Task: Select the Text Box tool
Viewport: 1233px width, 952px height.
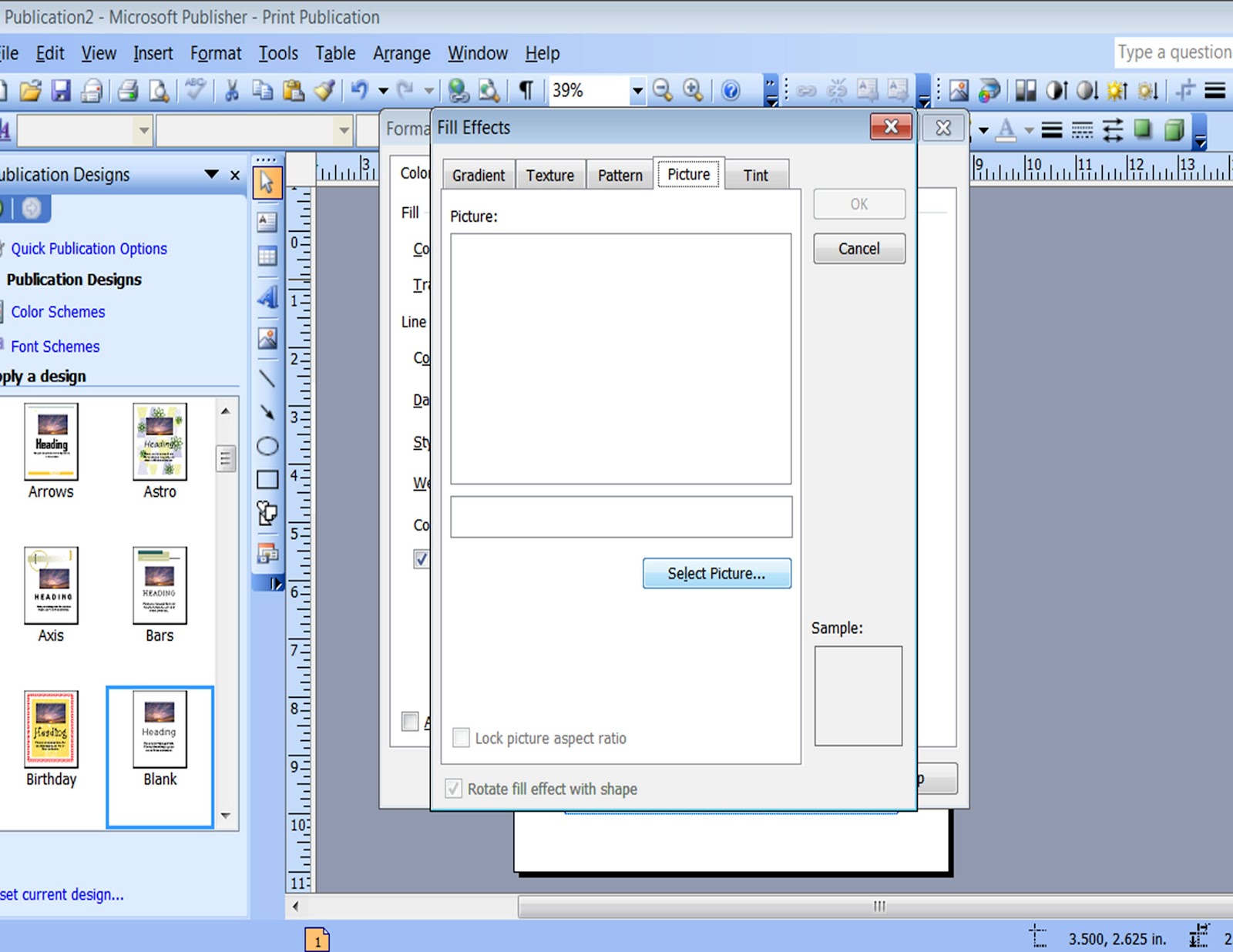Action: click(267, 223)
